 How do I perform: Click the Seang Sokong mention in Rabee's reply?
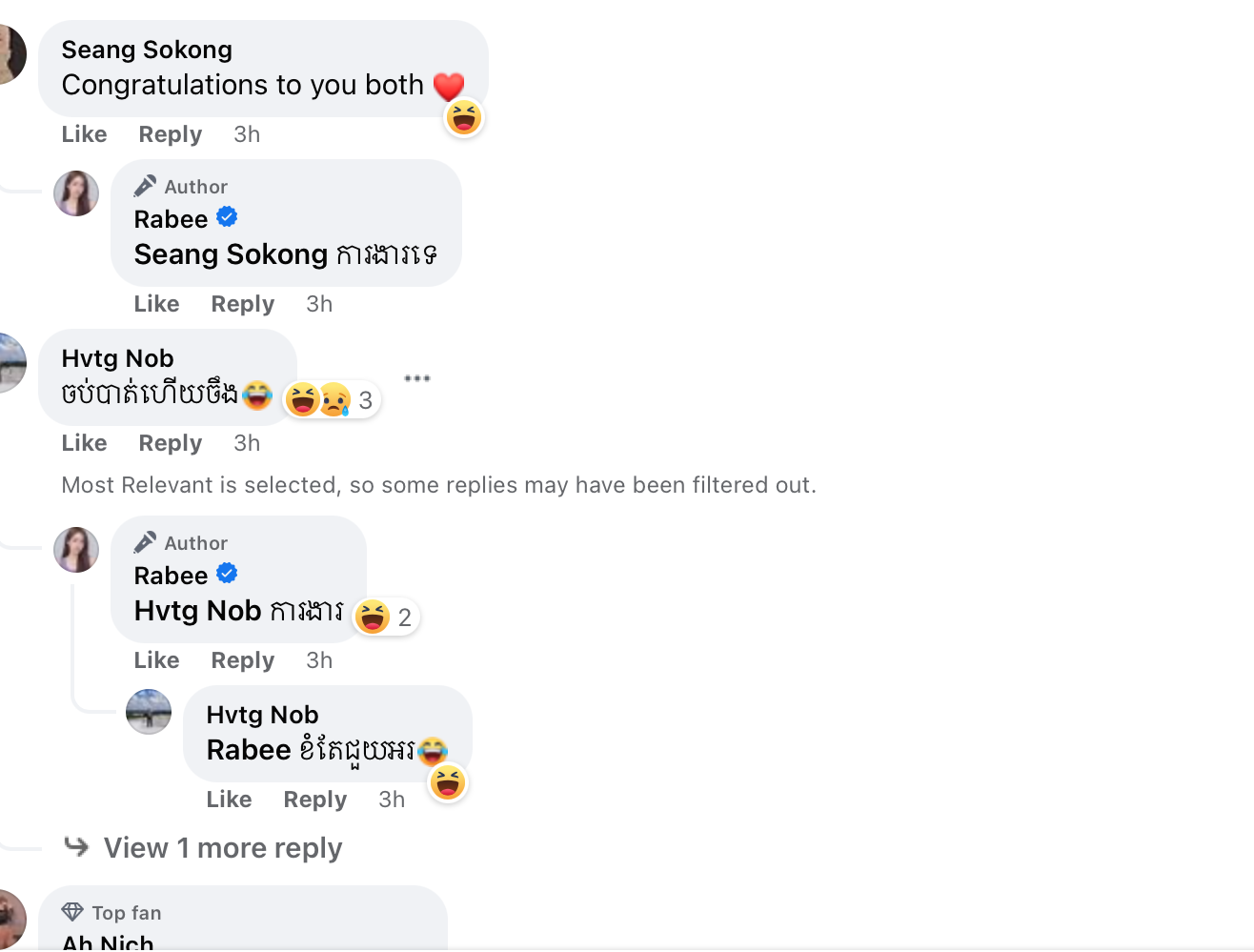[x=231, y=254]
